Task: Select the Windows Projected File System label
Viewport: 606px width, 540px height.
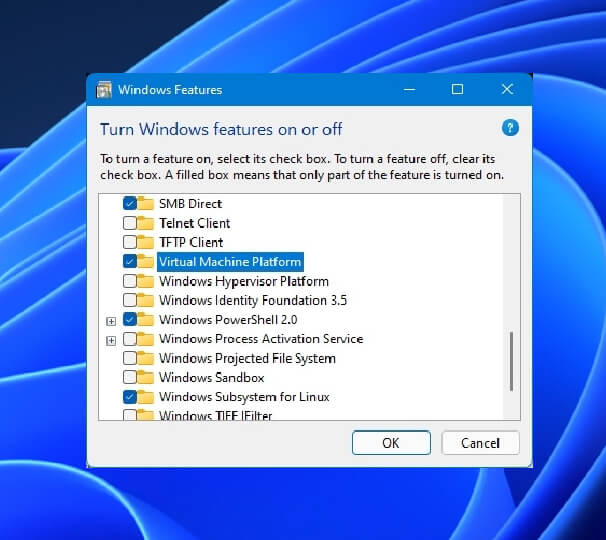Action: [x=247, y=358]
